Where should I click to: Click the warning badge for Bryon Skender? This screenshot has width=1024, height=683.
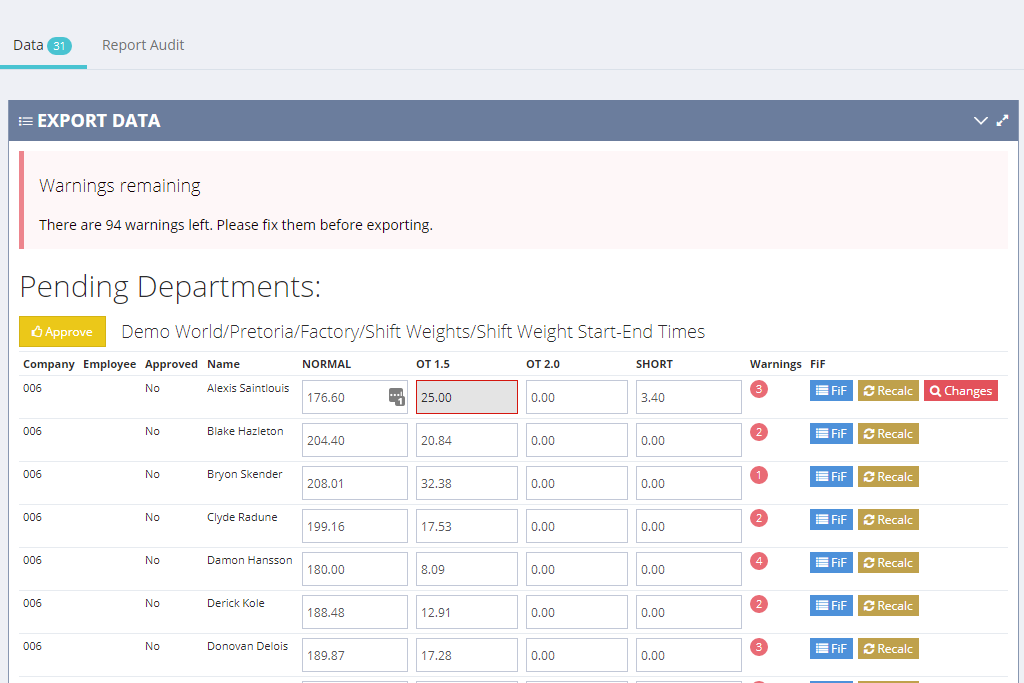point(759,475)
